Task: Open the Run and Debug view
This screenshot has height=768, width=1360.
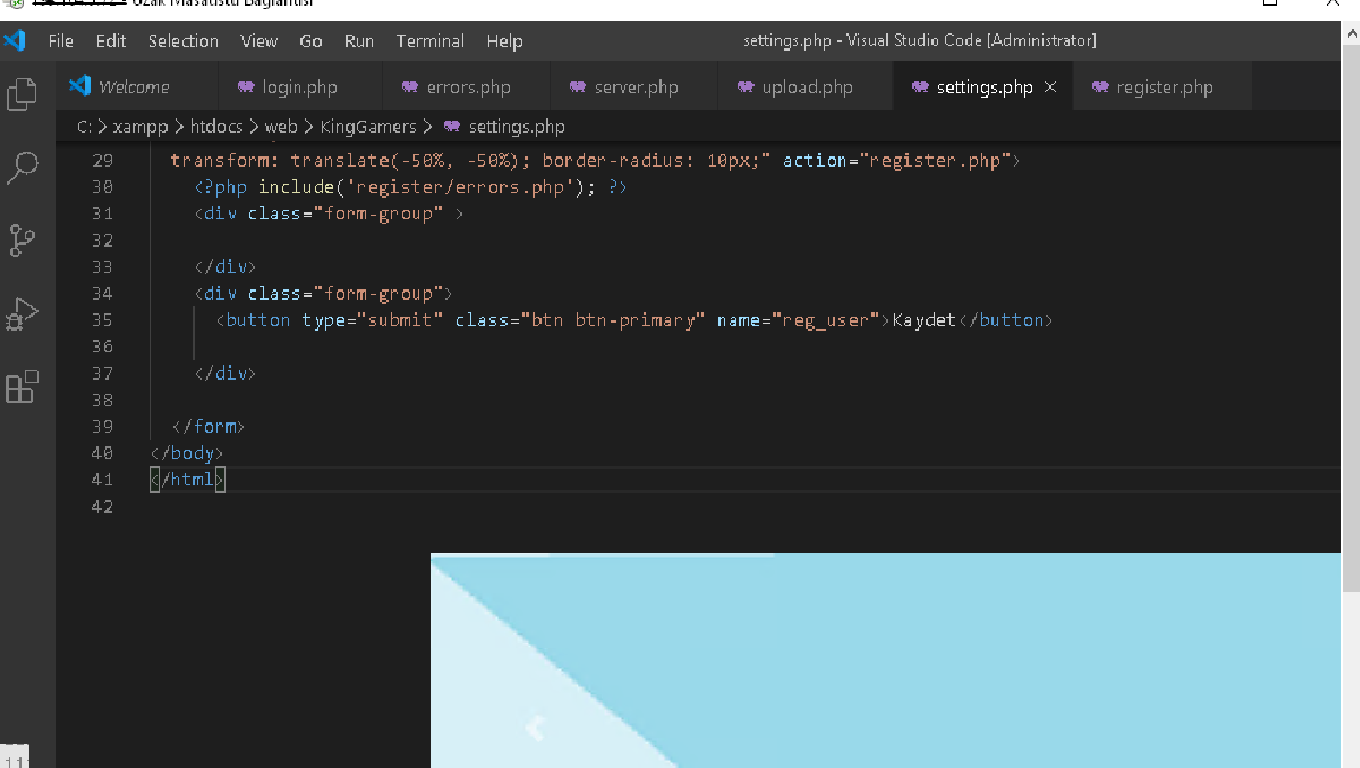Action: click(22, 314)
